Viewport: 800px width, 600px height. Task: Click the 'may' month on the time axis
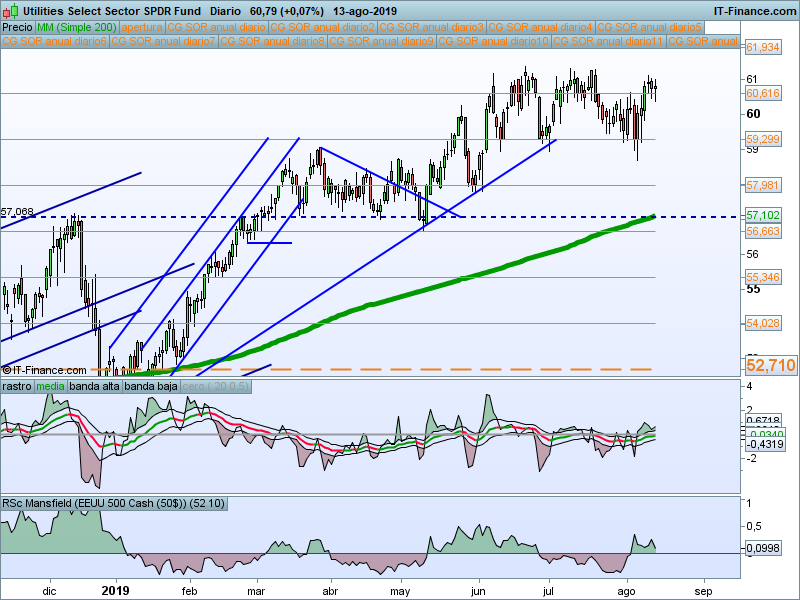tap(401, 592)
